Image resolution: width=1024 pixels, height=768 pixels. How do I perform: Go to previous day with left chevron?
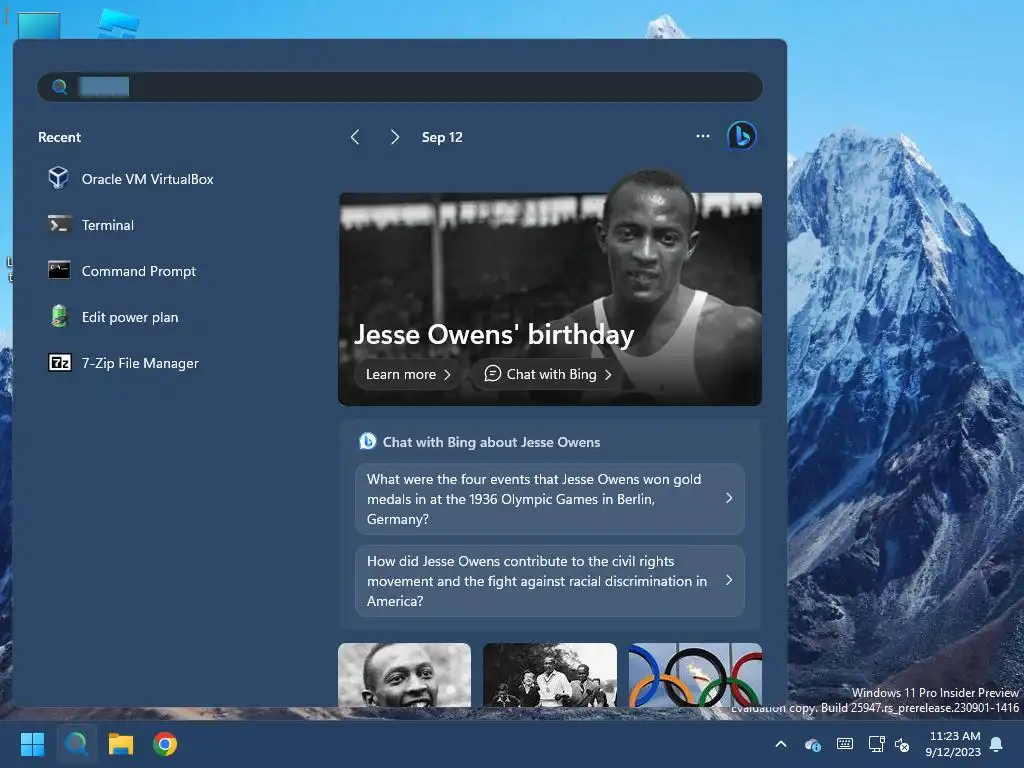point(355,136)
